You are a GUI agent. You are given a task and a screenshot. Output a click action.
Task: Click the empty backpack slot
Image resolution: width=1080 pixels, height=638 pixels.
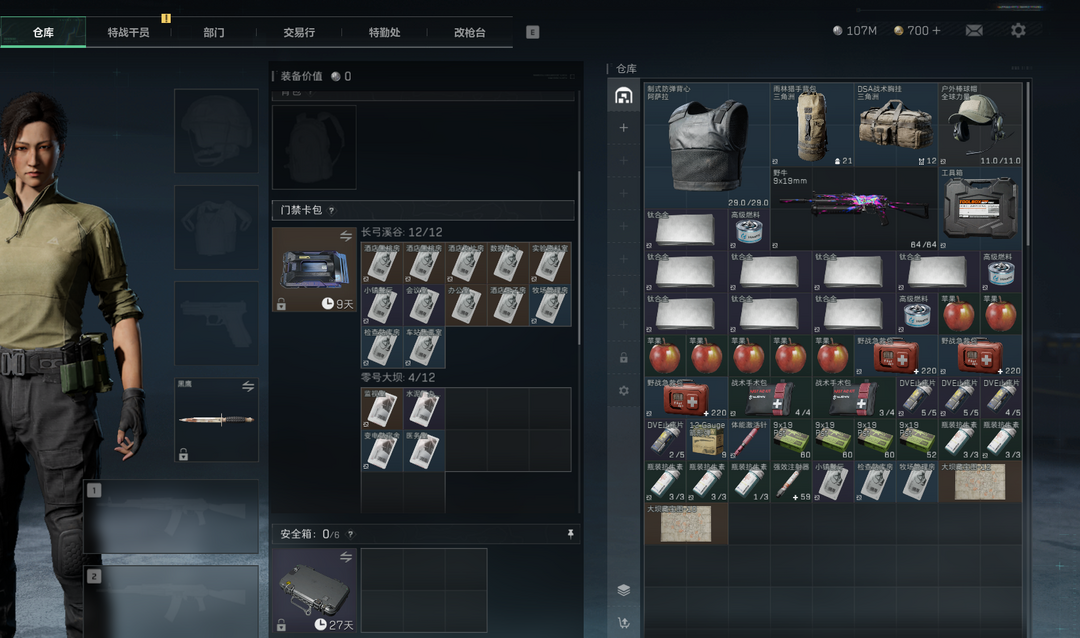click(314, 147)
